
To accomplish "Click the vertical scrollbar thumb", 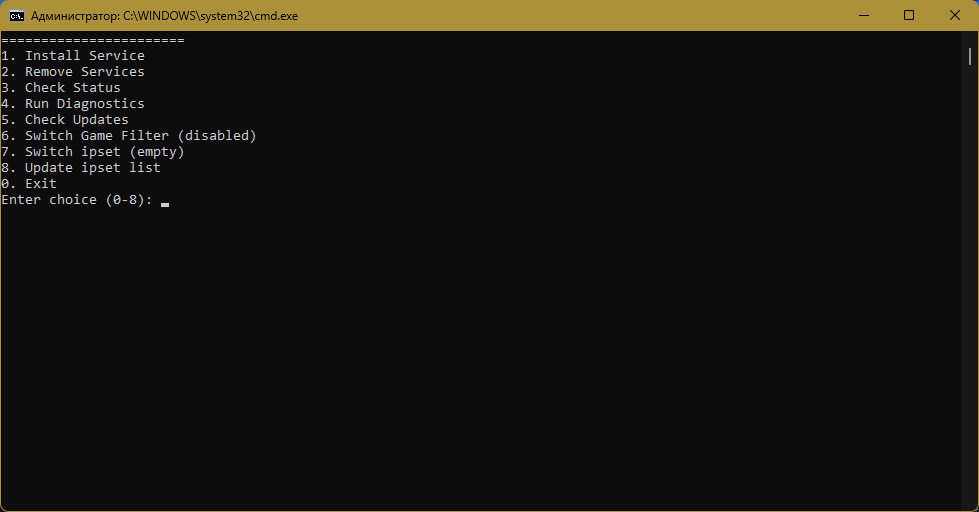I will click(x=970, y=56).
